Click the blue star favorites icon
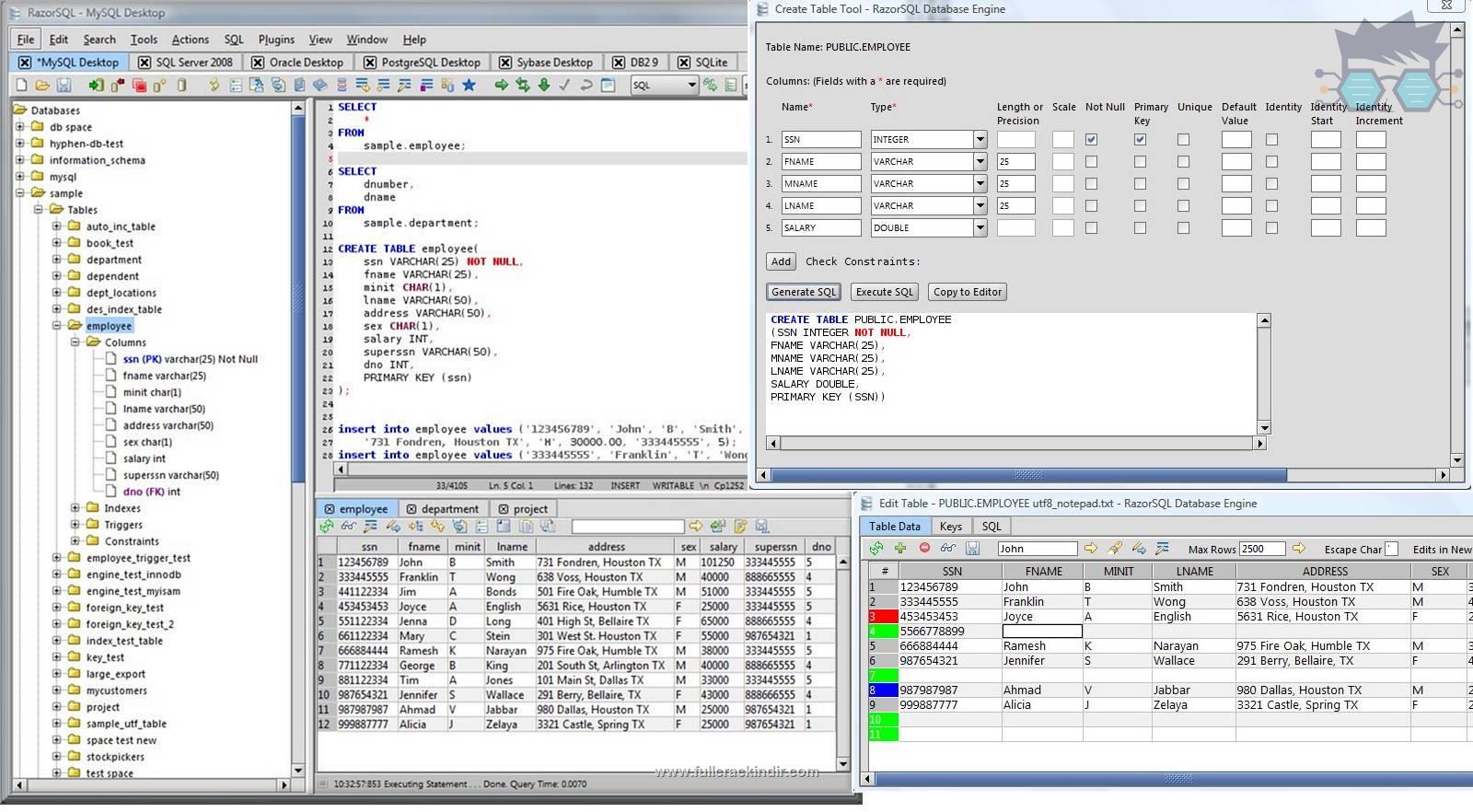The height and width of the screenshot is (812, 1473). (x=469, y=85)
